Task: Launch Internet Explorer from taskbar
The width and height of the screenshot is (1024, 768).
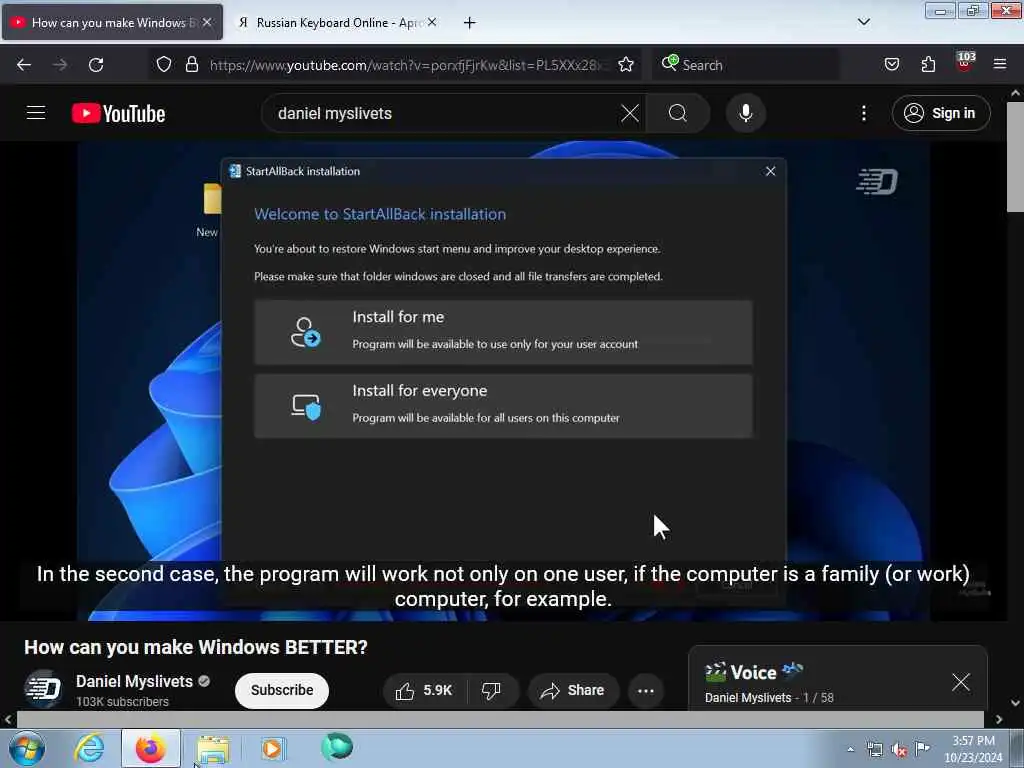Action: [89, 748]
